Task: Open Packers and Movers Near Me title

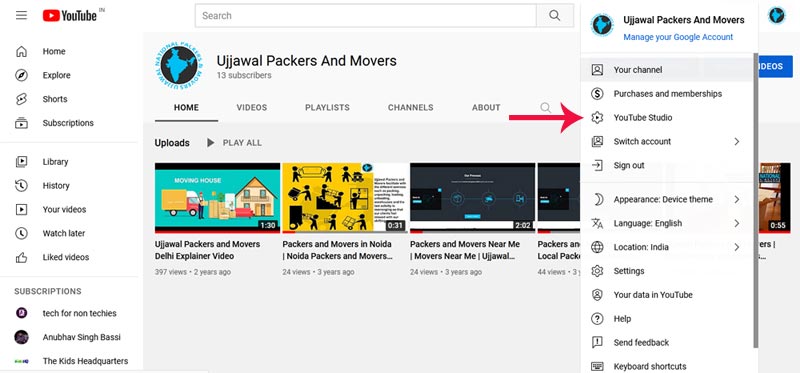Action: click(x=465, y=250)
